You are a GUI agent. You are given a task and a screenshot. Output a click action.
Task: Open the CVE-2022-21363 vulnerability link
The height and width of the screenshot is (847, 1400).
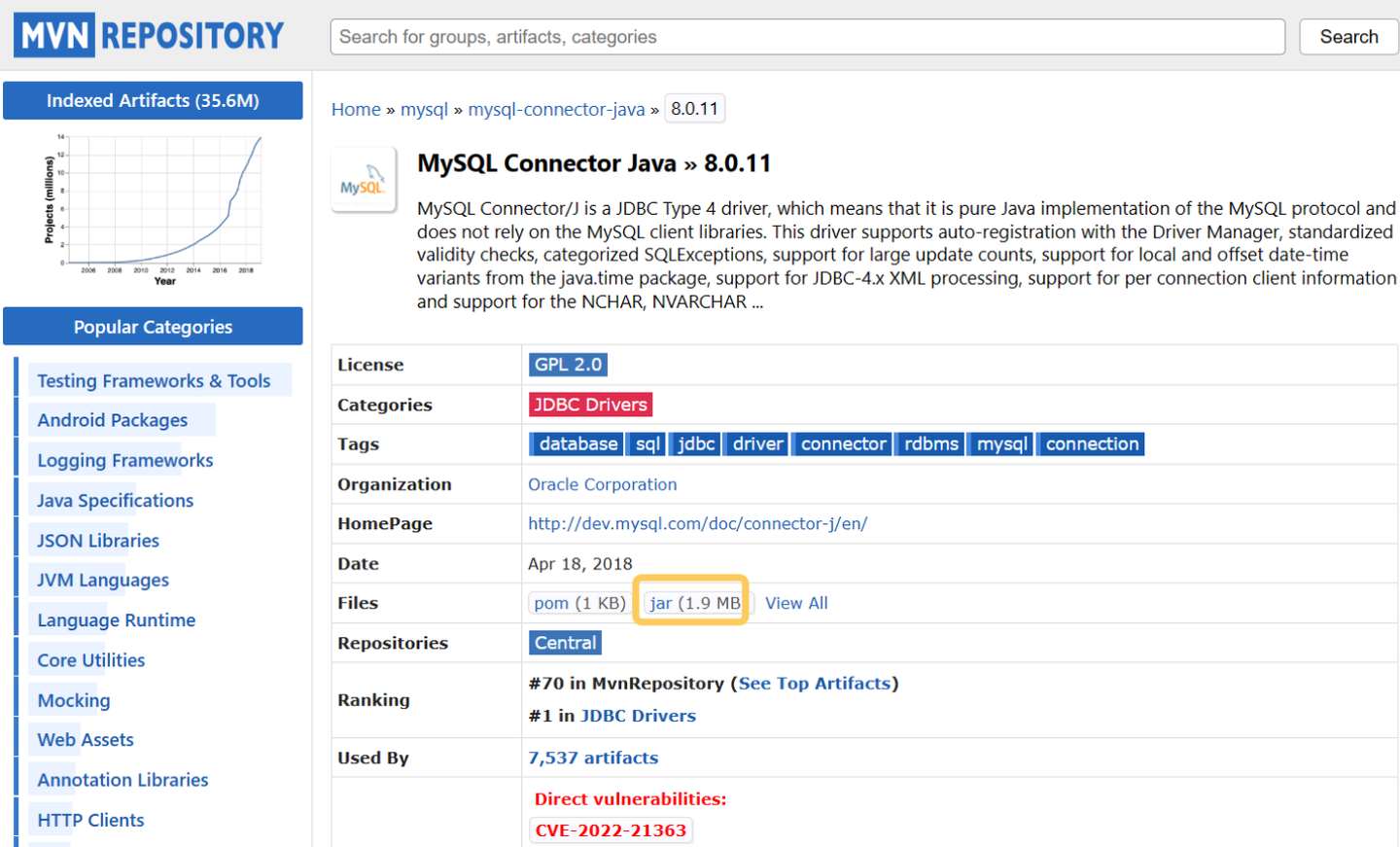coord(611,830)
